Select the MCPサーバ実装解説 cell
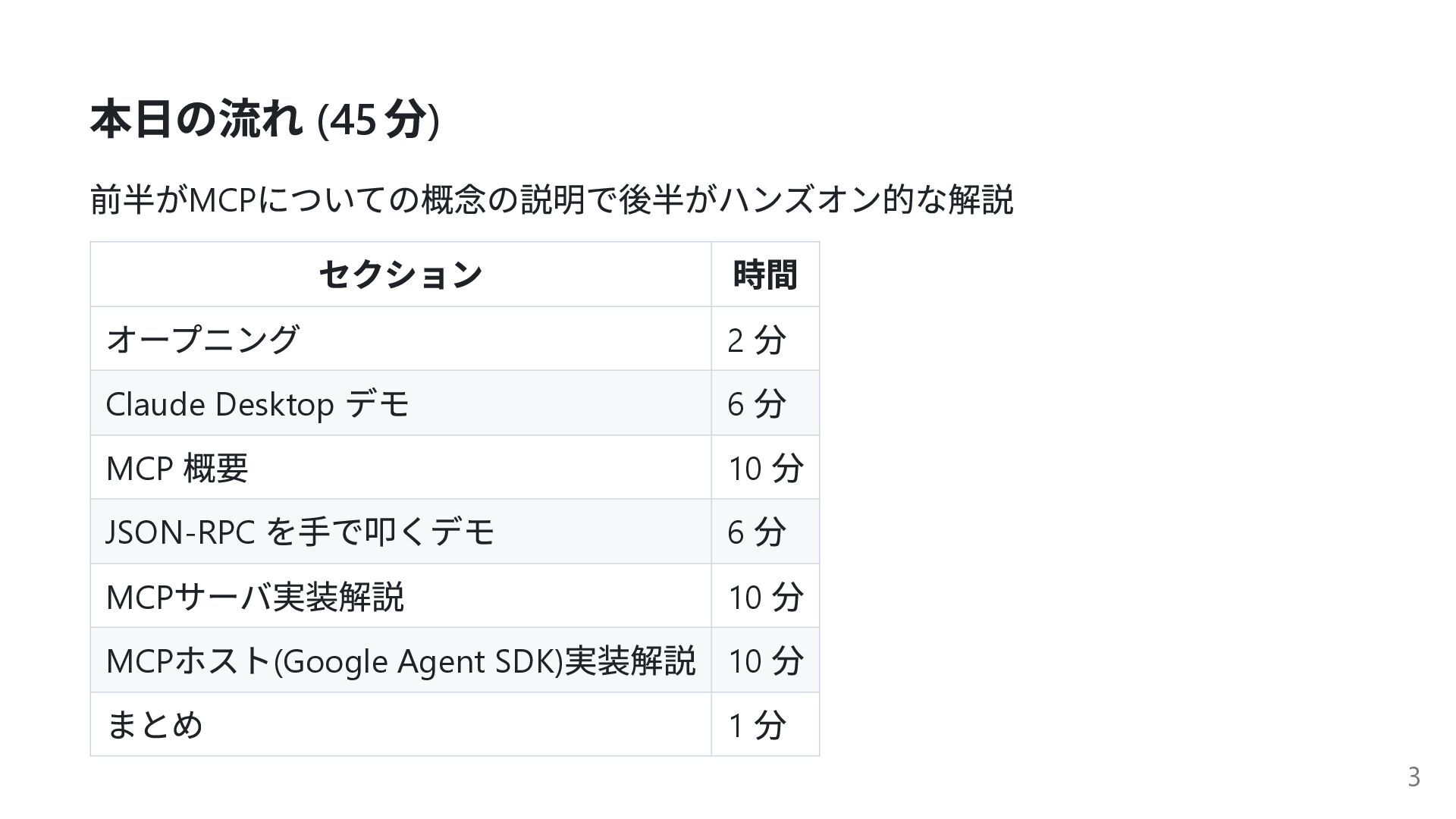Screen dimensions: 1456x819 (x=255, y=596)
